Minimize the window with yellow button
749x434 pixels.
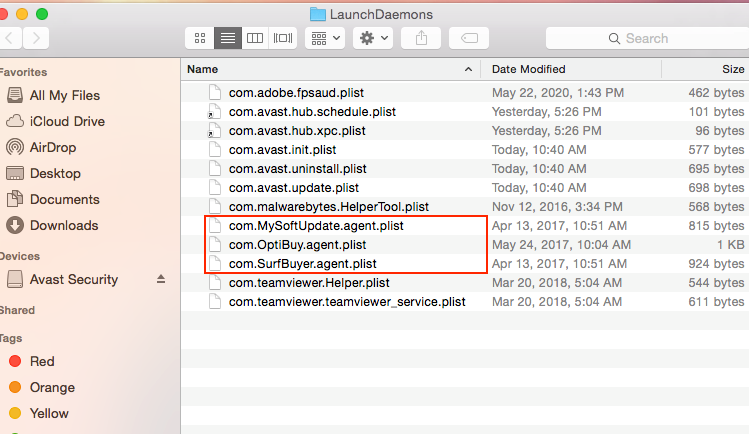[22, 14]
